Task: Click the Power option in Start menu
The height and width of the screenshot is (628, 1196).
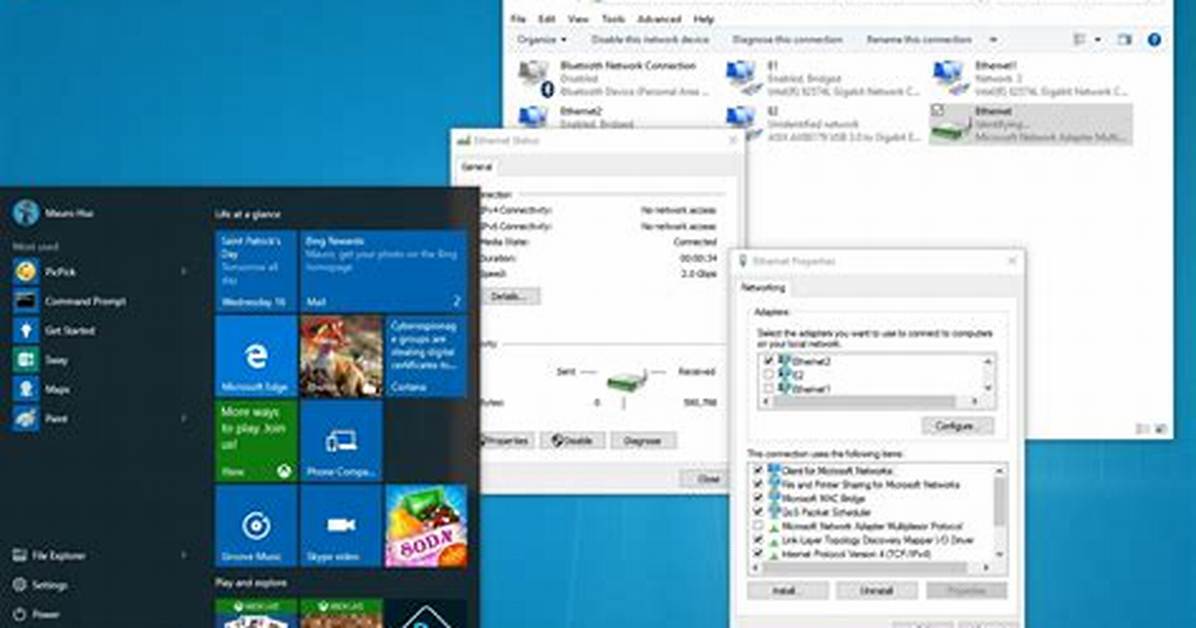Action: [x=44, y=614]
